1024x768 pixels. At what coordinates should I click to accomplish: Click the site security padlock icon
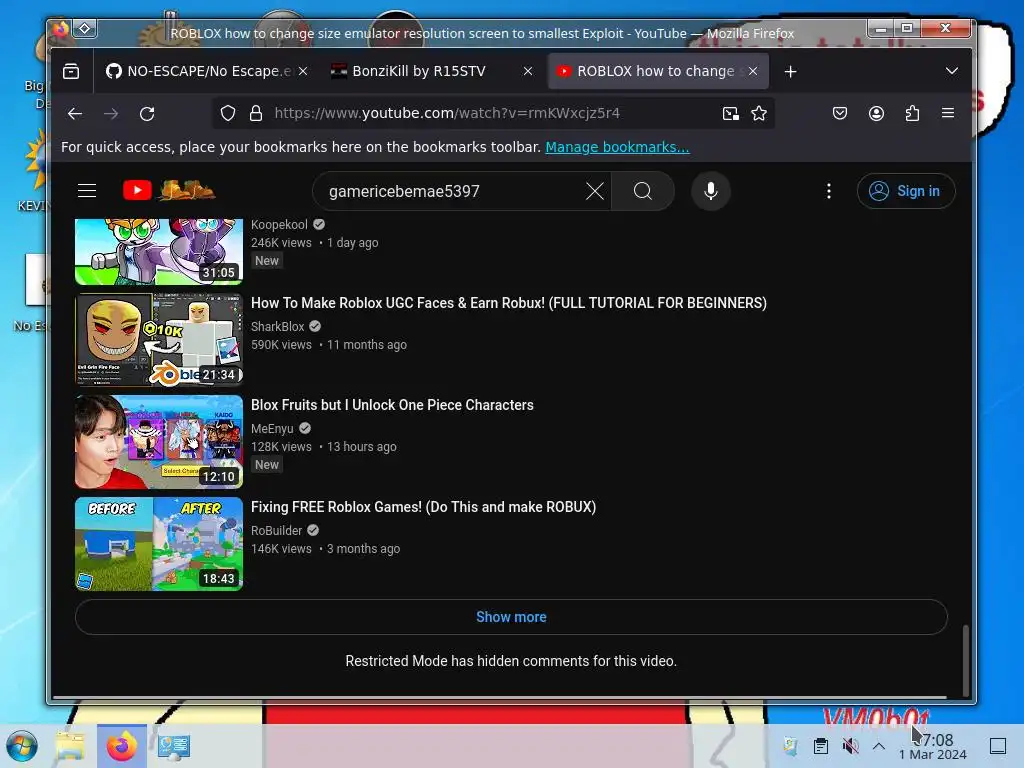click(x=256, y=114)
